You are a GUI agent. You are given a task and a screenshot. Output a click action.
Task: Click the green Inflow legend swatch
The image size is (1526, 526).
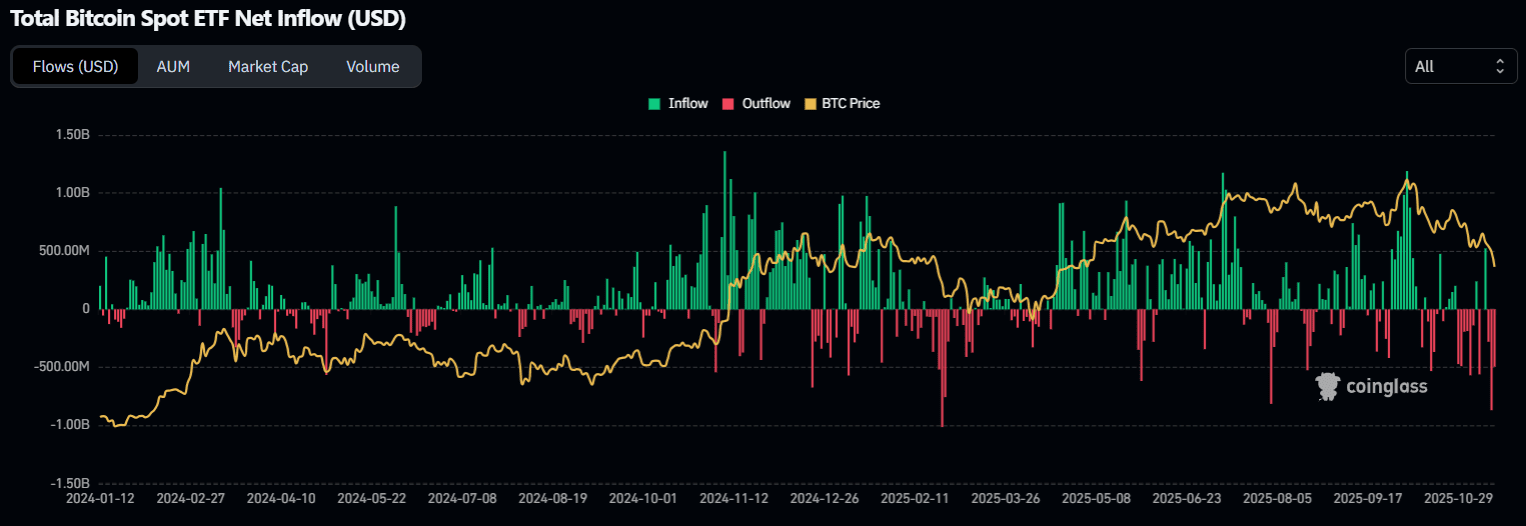click(x=655, y=103)
